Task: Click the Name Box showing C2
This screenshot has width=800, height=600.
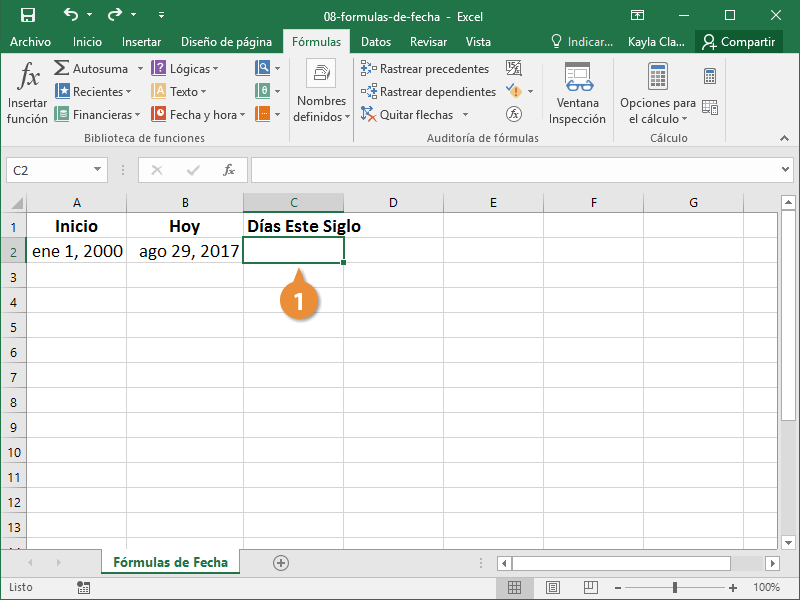Action: (x=49, y=170)
